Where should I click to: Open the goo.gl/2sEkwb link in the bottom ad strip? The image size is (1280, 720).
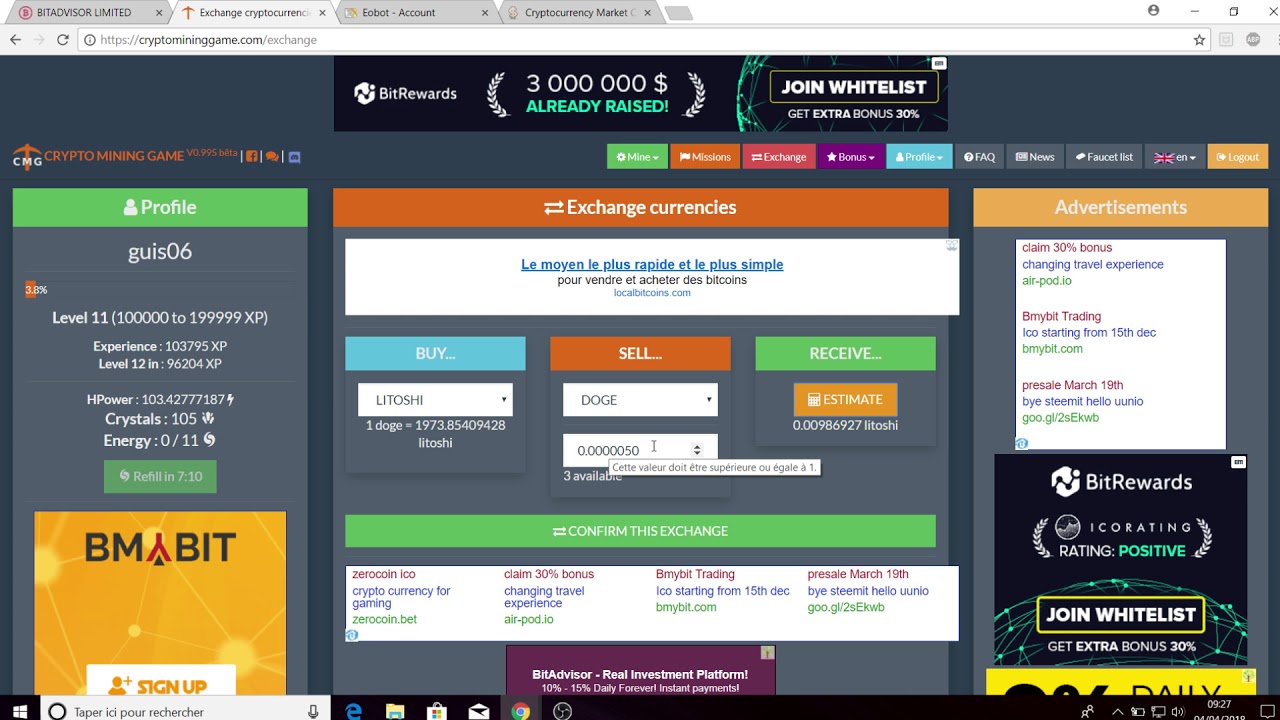point(846,607)
